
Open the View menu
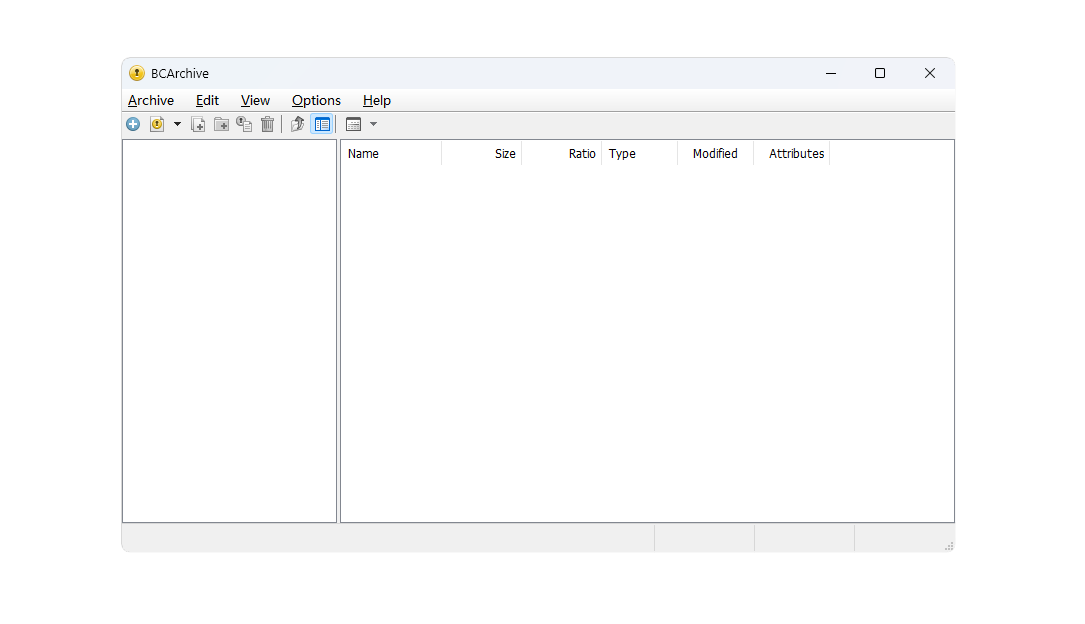tap(255, 100)
